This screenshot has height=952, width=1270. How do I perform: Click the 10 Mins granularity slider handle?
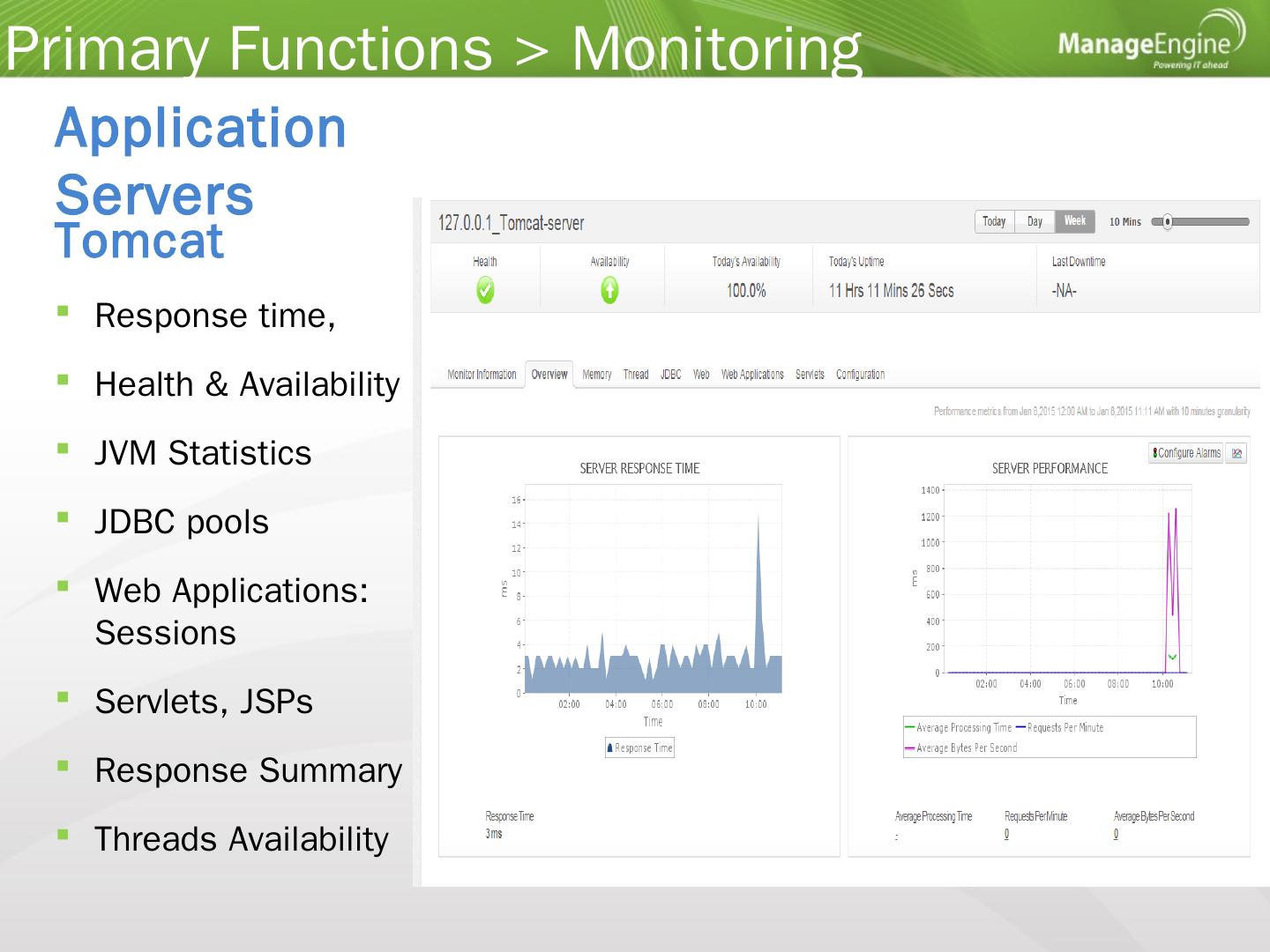tap(1167, 222)
